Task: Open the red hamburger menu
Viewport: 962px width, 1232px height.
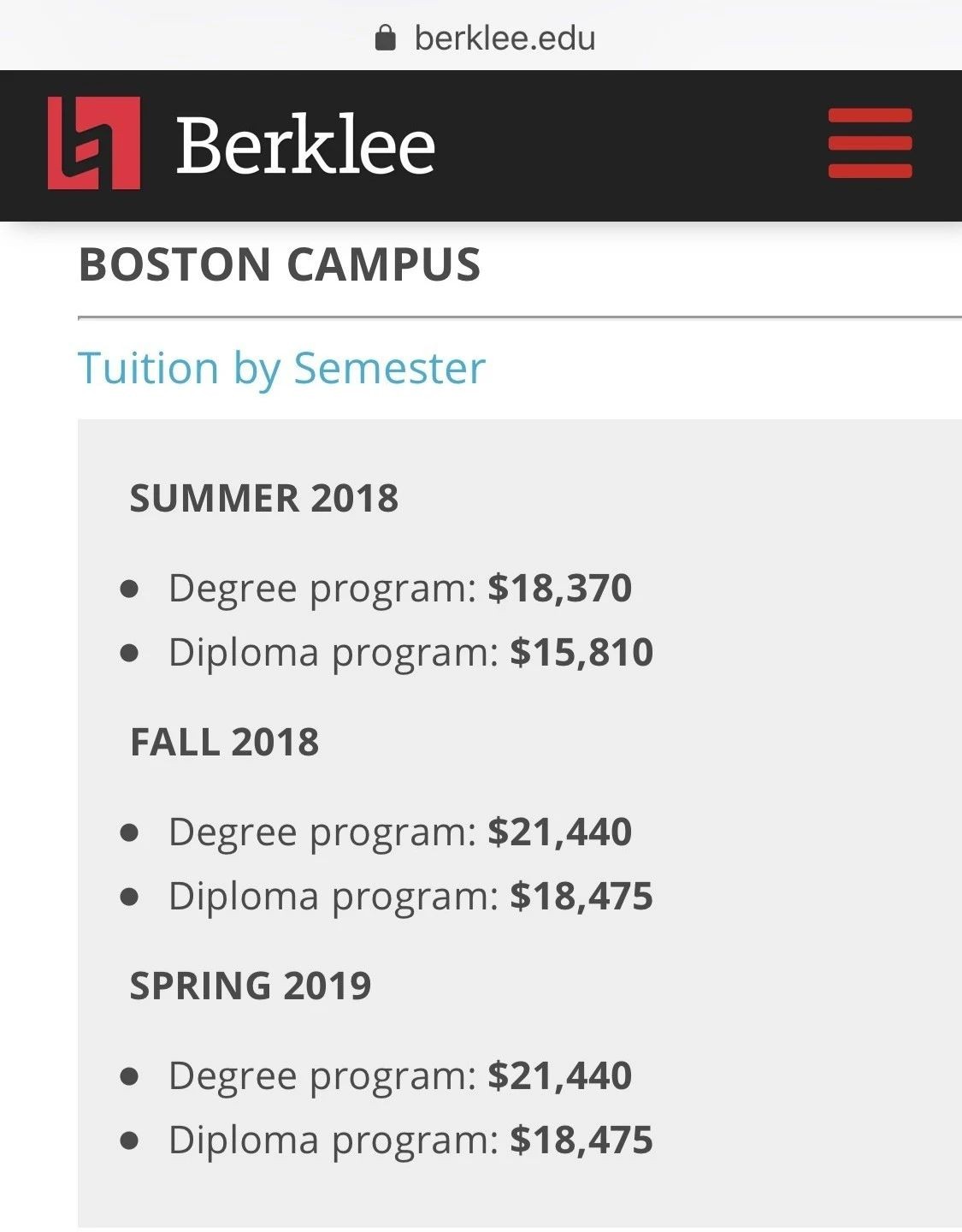Action: tap(870, 143)
